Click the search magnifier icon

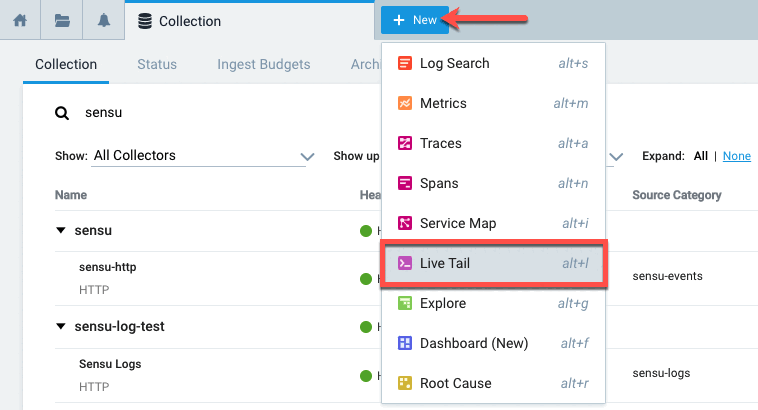pos(62,113)
